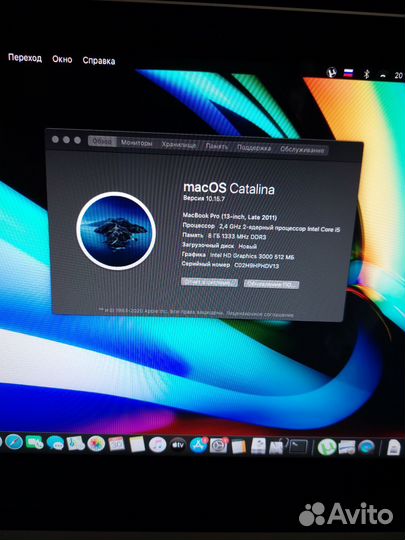Open the Окно menu

[62, 59]
